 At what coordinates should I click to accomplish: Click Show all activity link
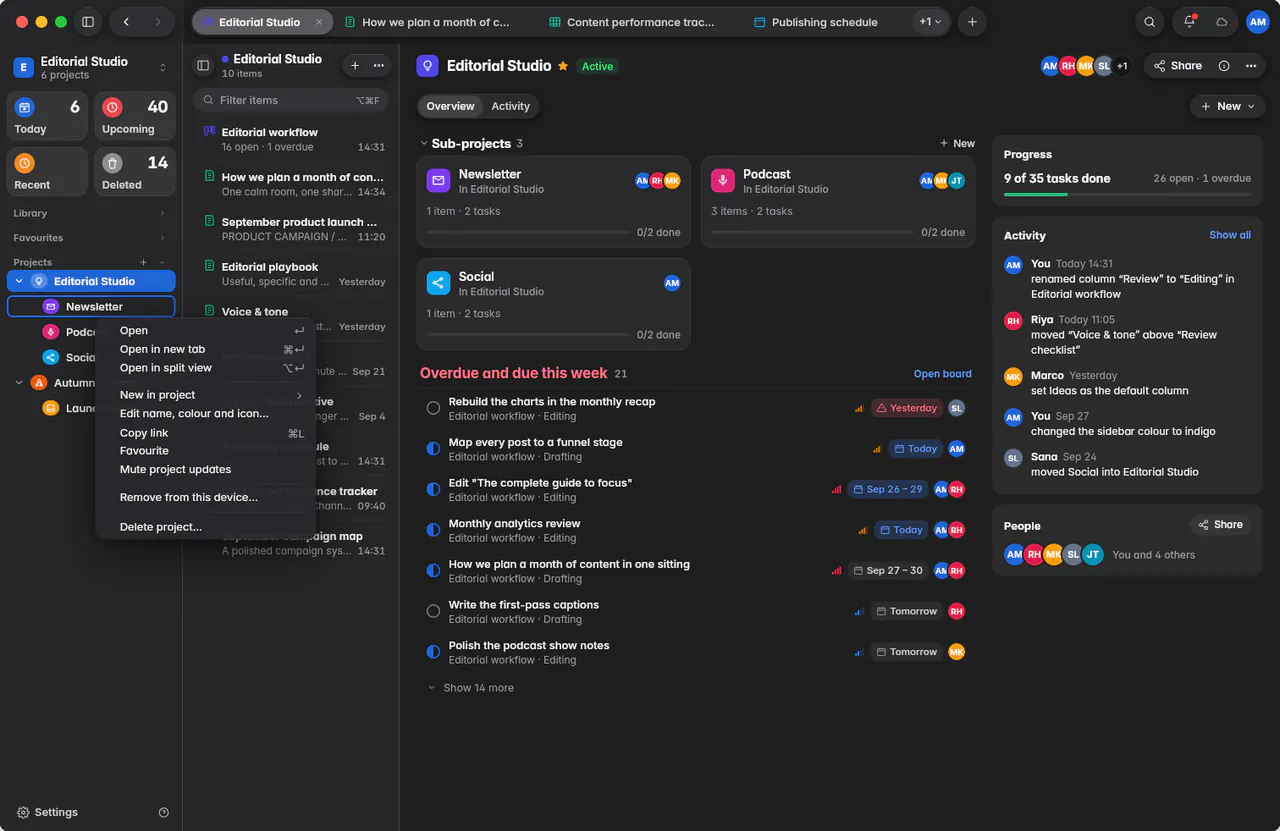1230,235
